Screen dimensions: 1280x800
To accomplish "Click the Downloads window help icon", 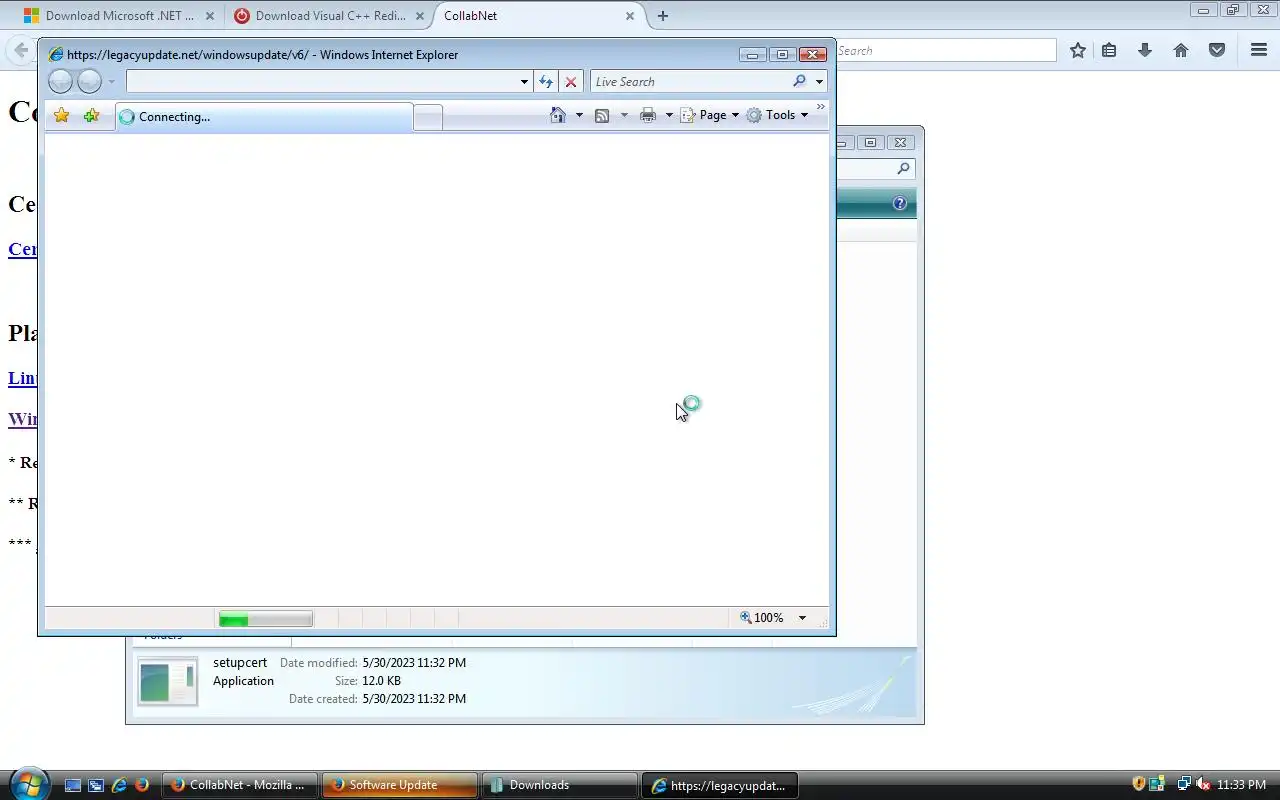I will tap(899, 203).
